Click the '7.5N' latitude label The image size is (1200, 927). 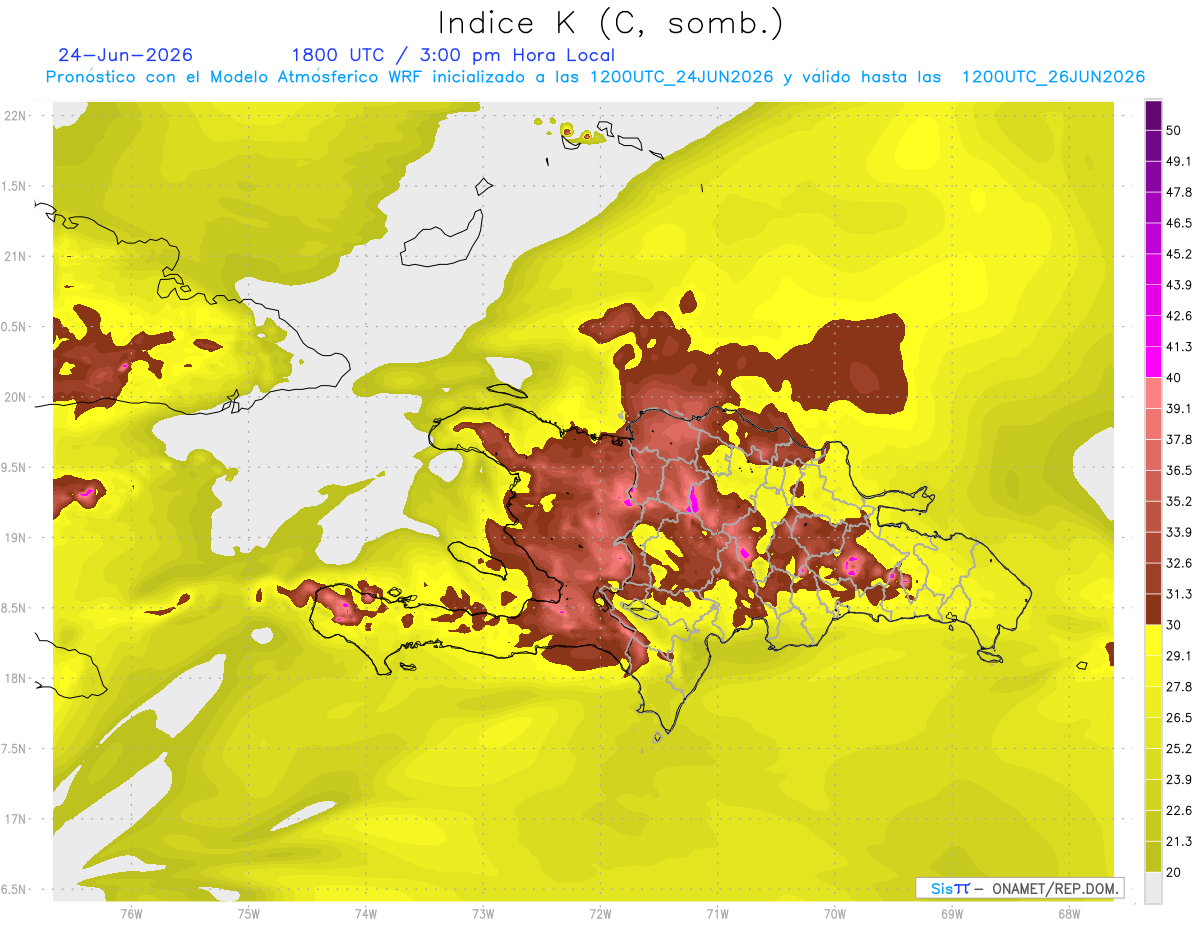tap(15, 748)
